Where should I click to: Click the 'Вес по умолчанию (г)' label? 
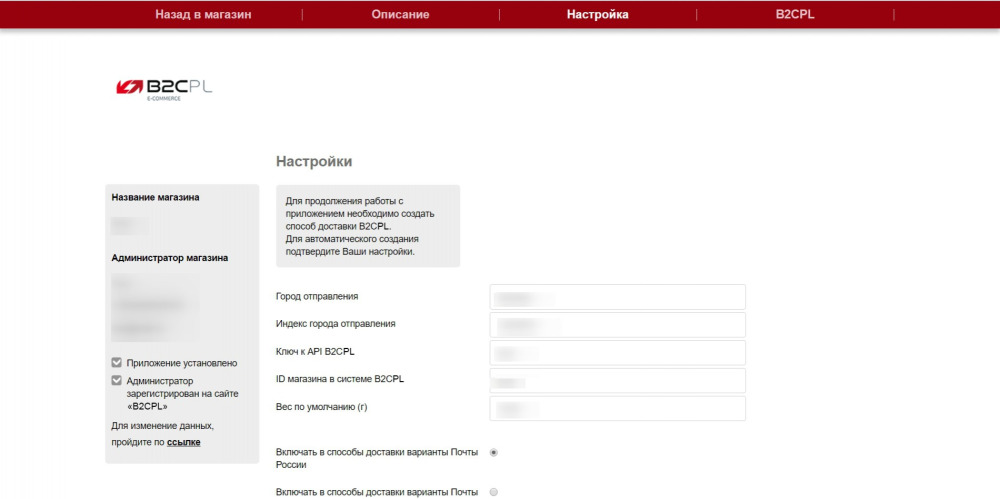pos(321,406)
